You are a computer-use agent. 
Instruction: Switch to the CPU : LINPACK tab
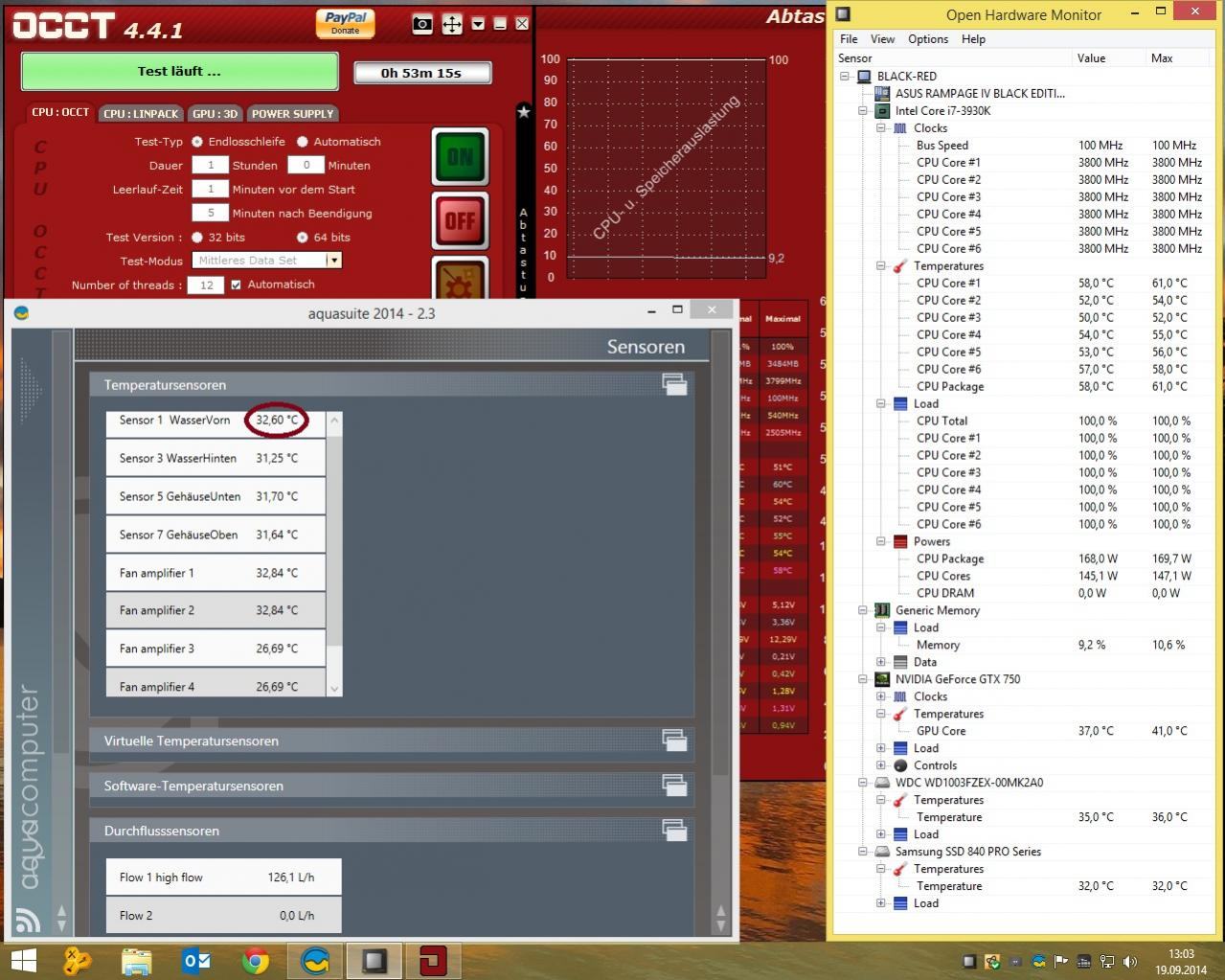coord(141,113)
